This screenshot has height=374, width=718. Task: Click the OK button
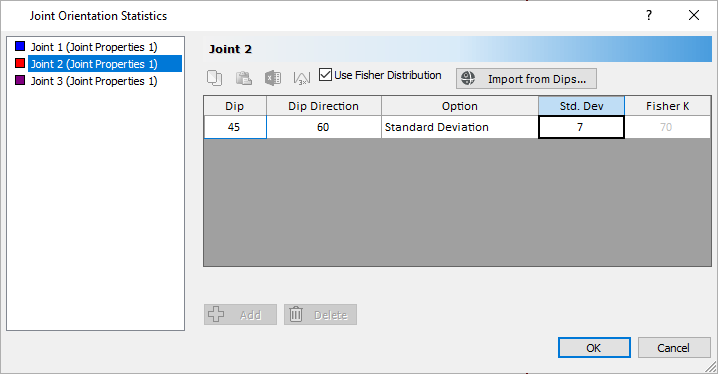594,348
